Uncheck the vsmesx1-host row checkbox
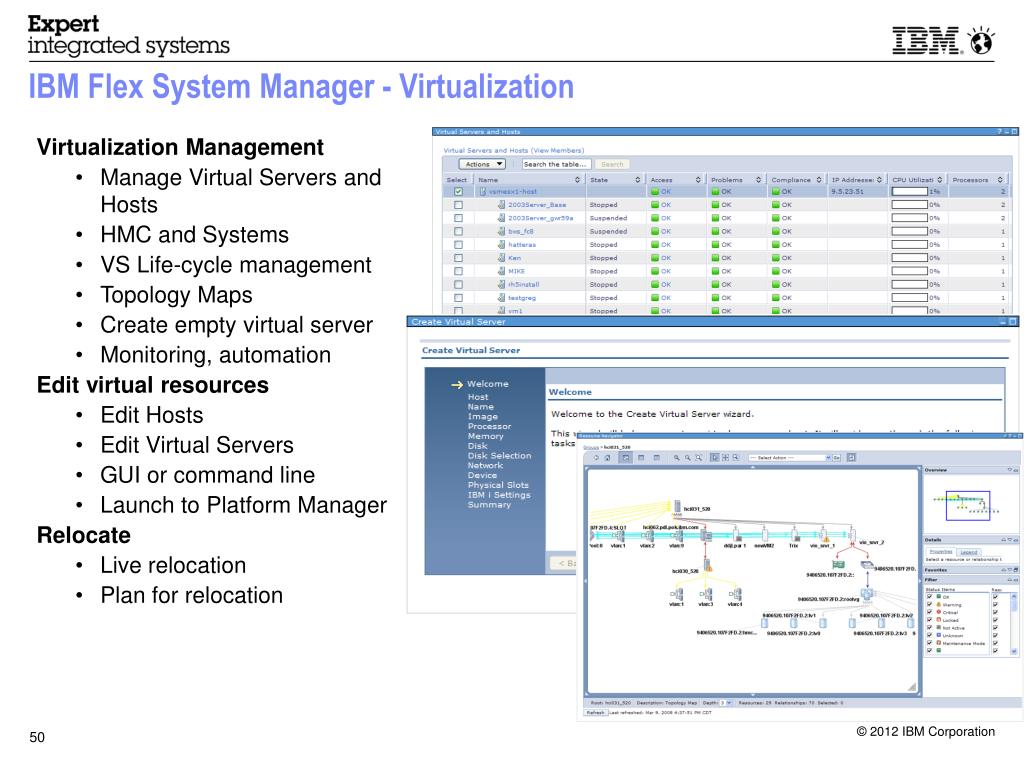This screenshot has width=1024, height=768. point(458,191)
